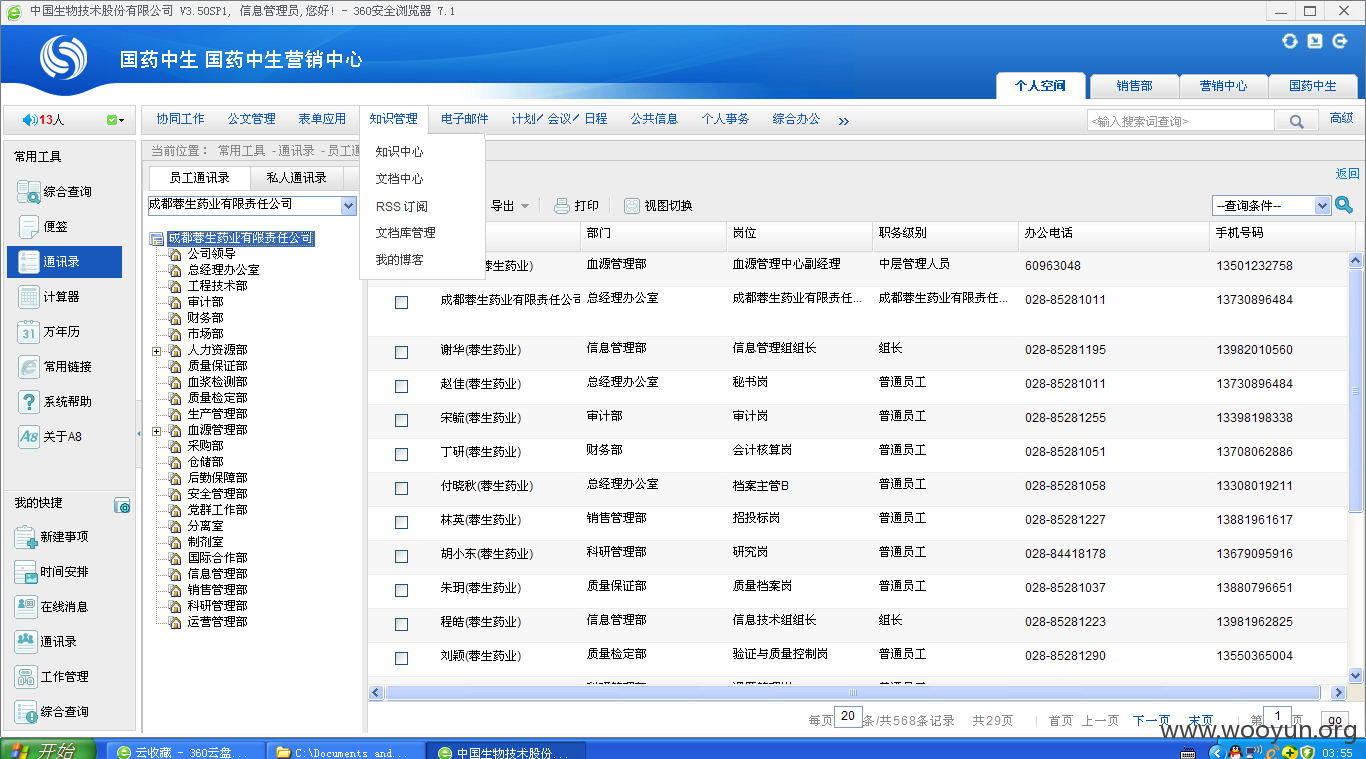Image resolution: width=1366 pixels, height=759 pixels.
Task: Open the 协同工作 menu
Action: coord(180,119)
